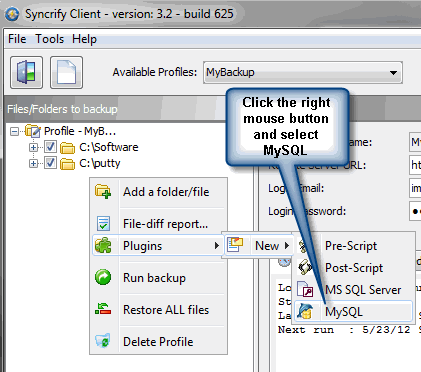This screenshot has height=372, width=421.
Task: Select the Profile - MyB... tree label
Action: pos(80,131)
